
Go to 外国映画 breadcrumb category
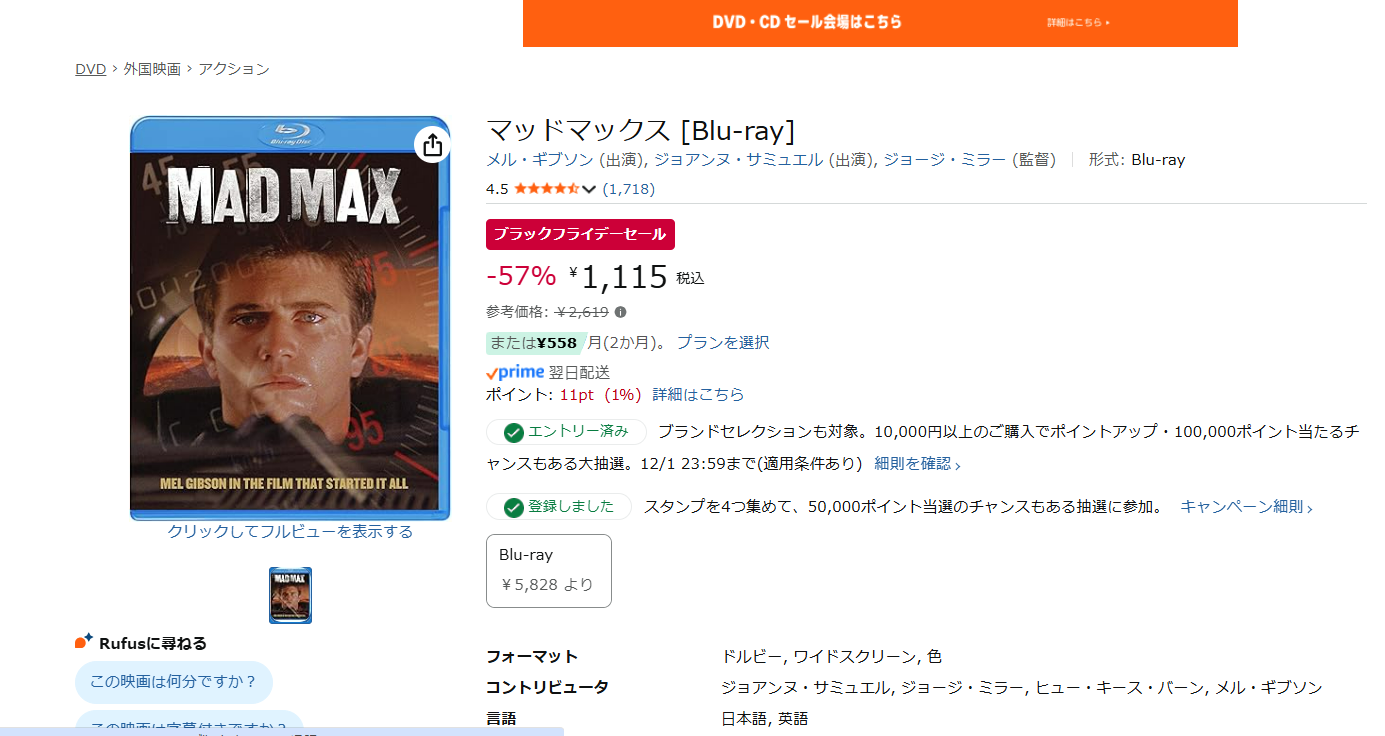(152, 69)
